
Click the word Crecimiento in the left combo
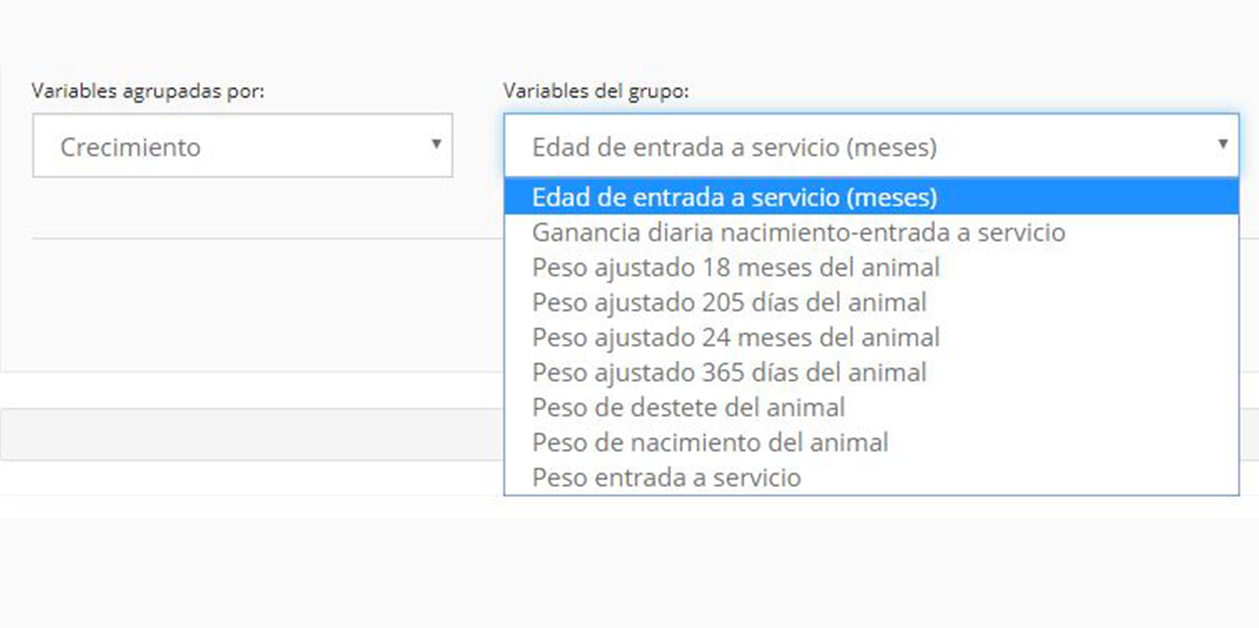pos(130,147)
